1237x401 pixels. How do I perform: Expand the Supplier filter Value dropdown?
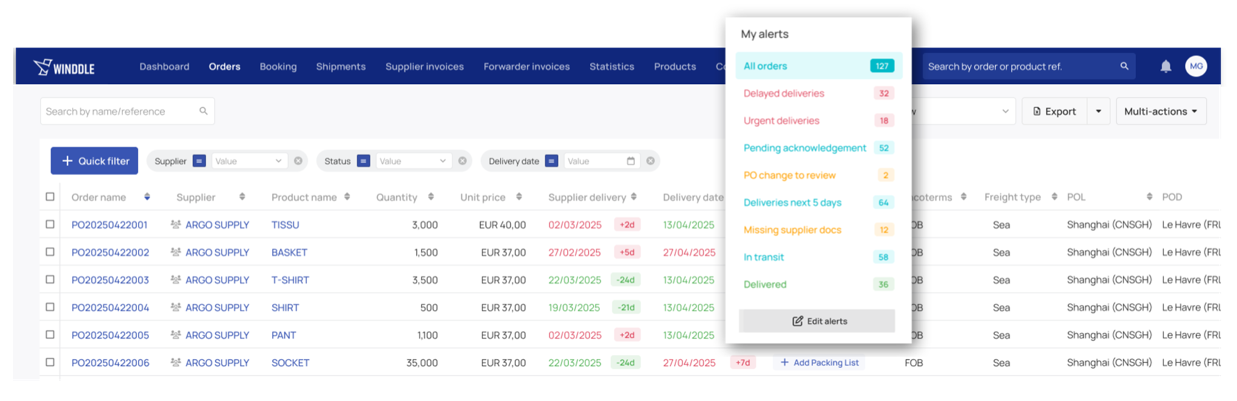(x=277, y=161)
